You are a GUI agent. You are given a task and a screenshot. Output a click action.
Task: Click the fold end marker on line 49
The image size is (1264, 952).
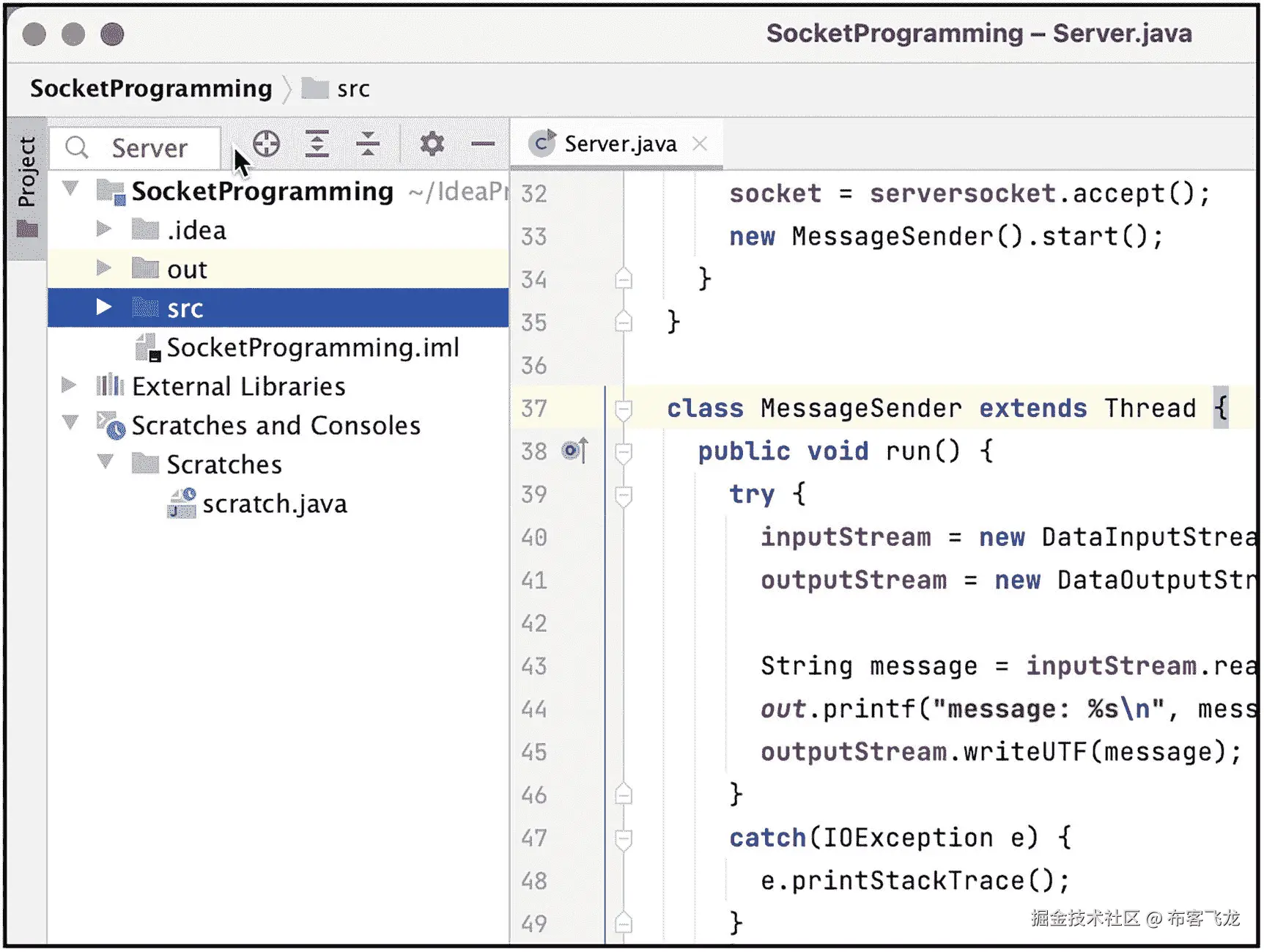624,921
